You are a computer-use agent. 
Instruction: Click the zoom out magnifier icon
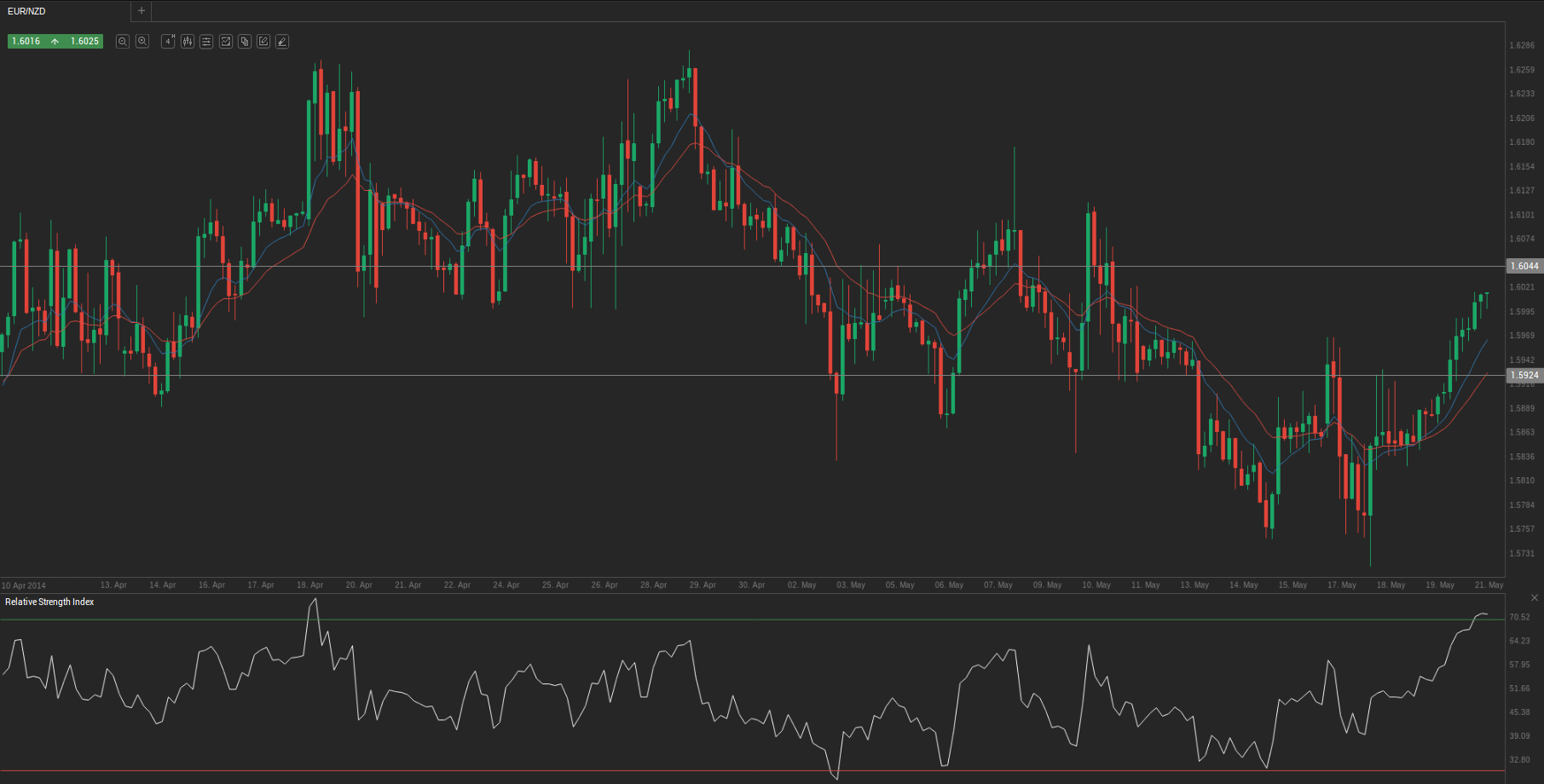click(123, 41)
